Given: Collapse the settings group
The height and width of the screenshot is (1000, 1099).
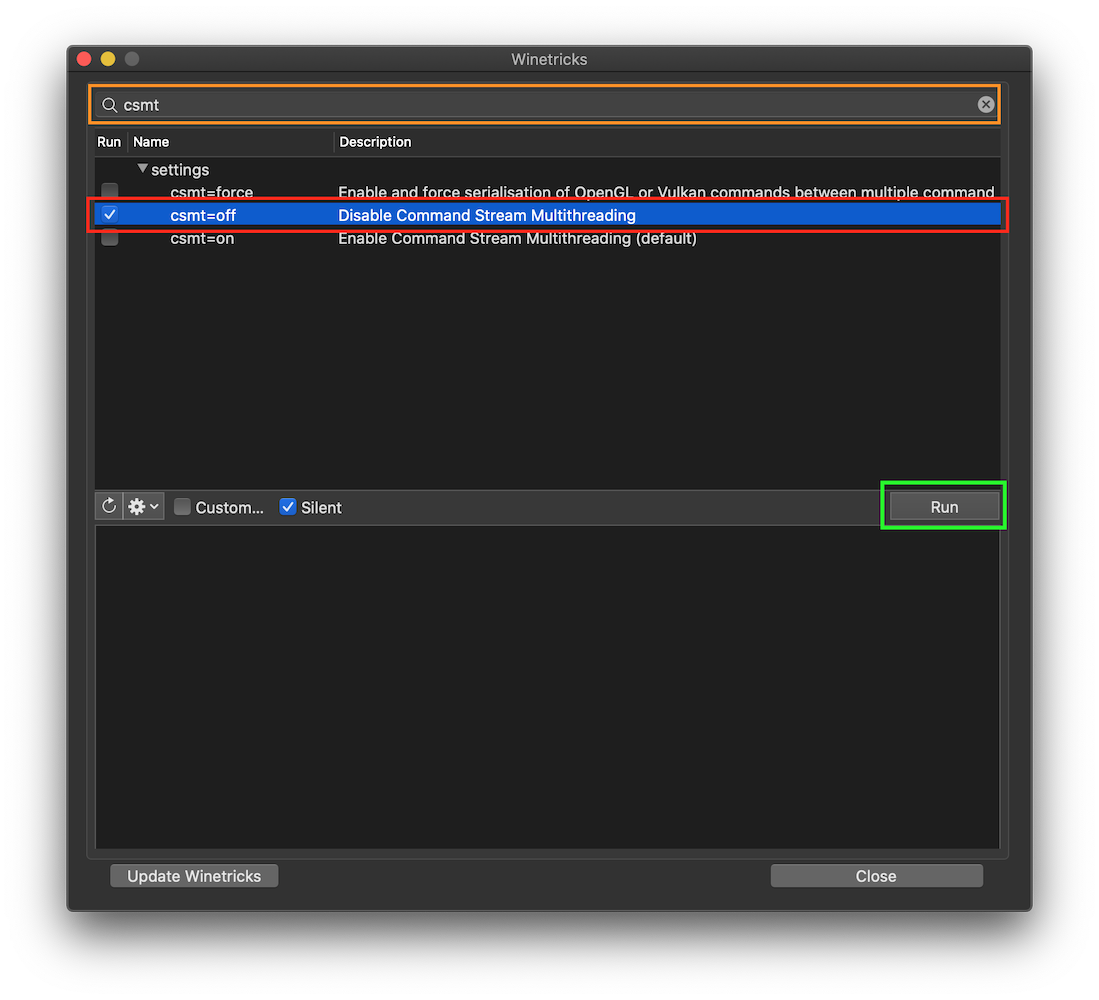Looking at the screenshot, I should tap(142, 169).
